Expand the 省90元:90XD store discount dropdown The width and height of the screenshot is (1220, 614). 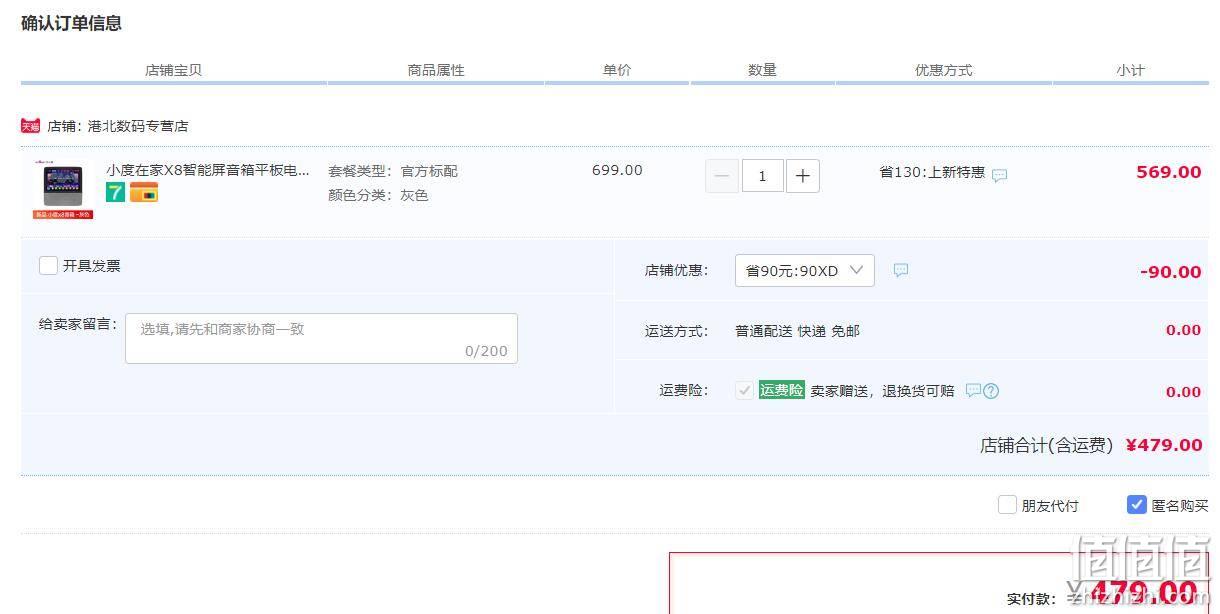pyautogui.click(x=805, y=270)
